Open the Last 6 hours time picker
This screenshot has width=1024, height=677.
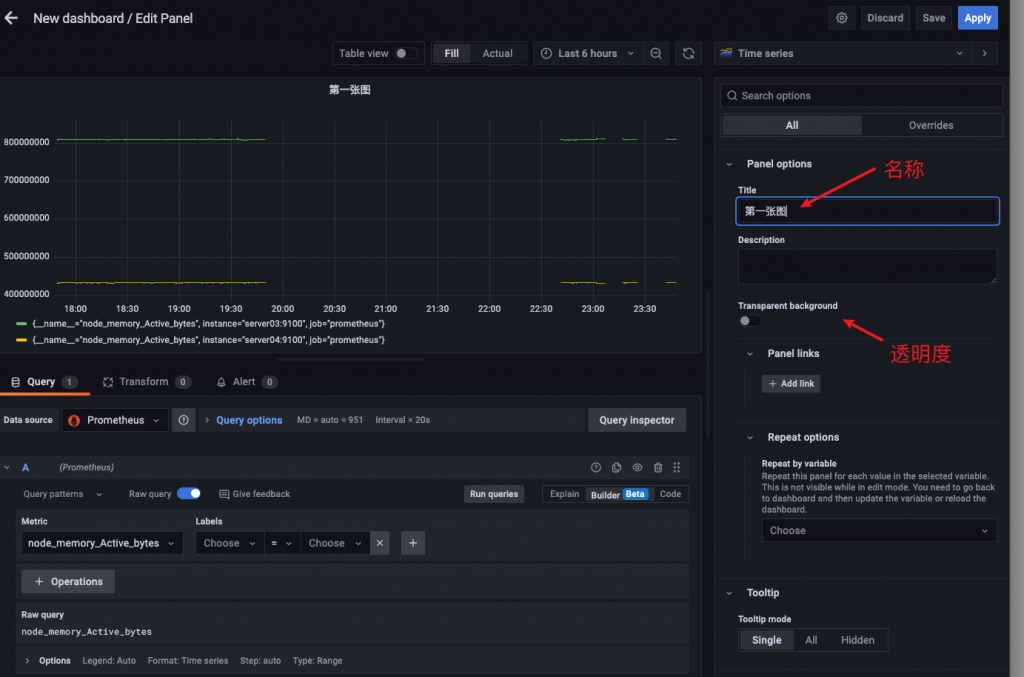(x=587, y=54)
